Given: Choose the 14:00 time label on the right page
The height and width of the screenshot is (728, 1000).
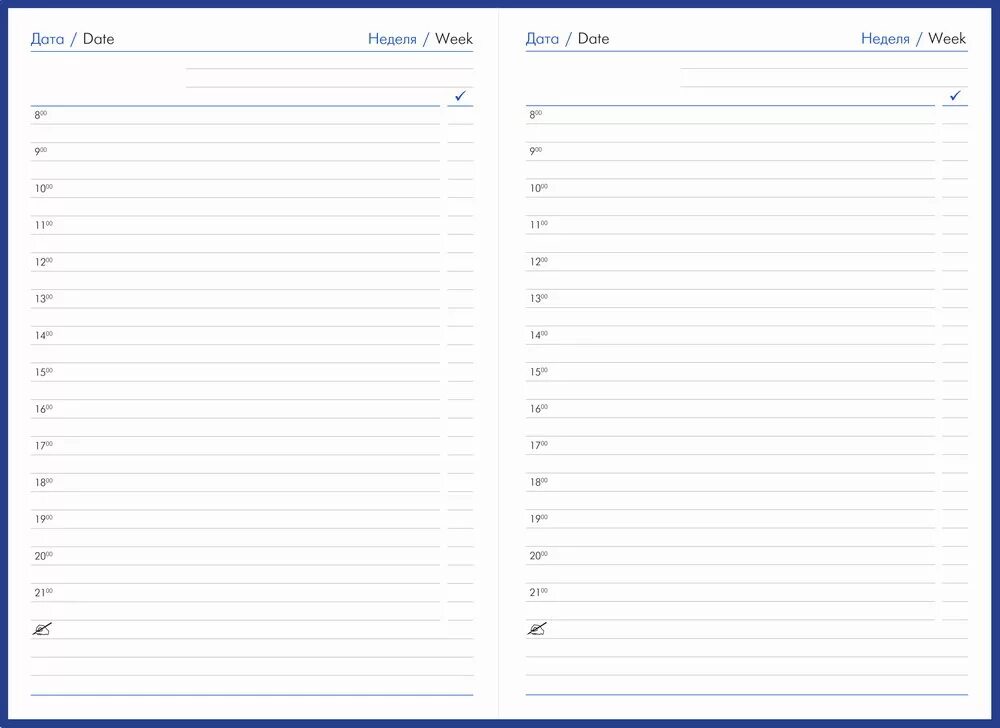Looking at the screenshot, I should click(x=538, y=335).
